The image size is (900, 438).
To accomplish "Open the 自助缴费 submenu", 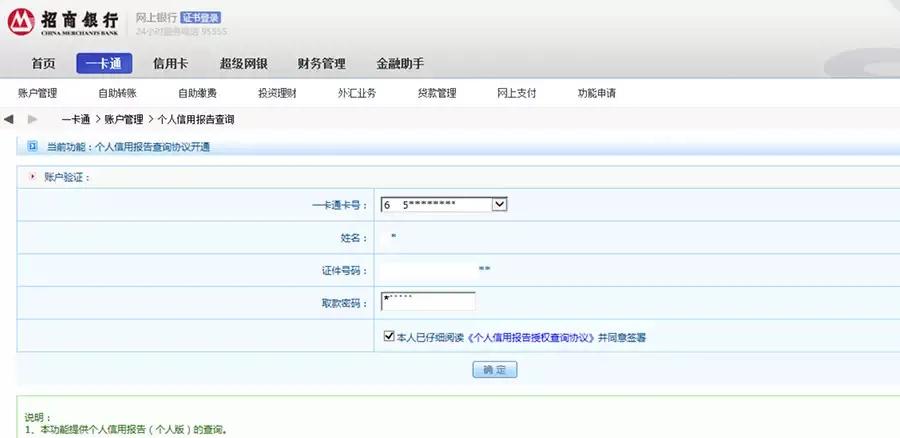I will tap(197, 93).
